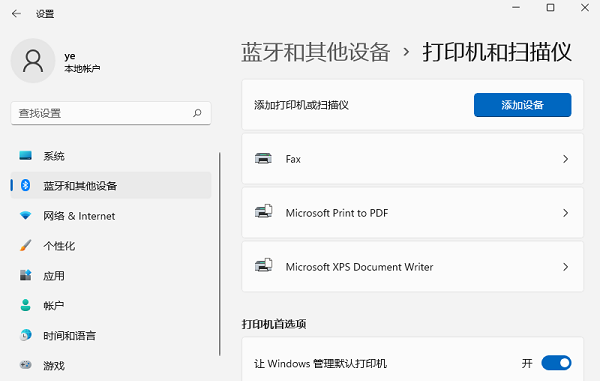The width and height of the screenshot is (600, 381).
Task: Click the 查找设置 search field
Action: [111, 113]
